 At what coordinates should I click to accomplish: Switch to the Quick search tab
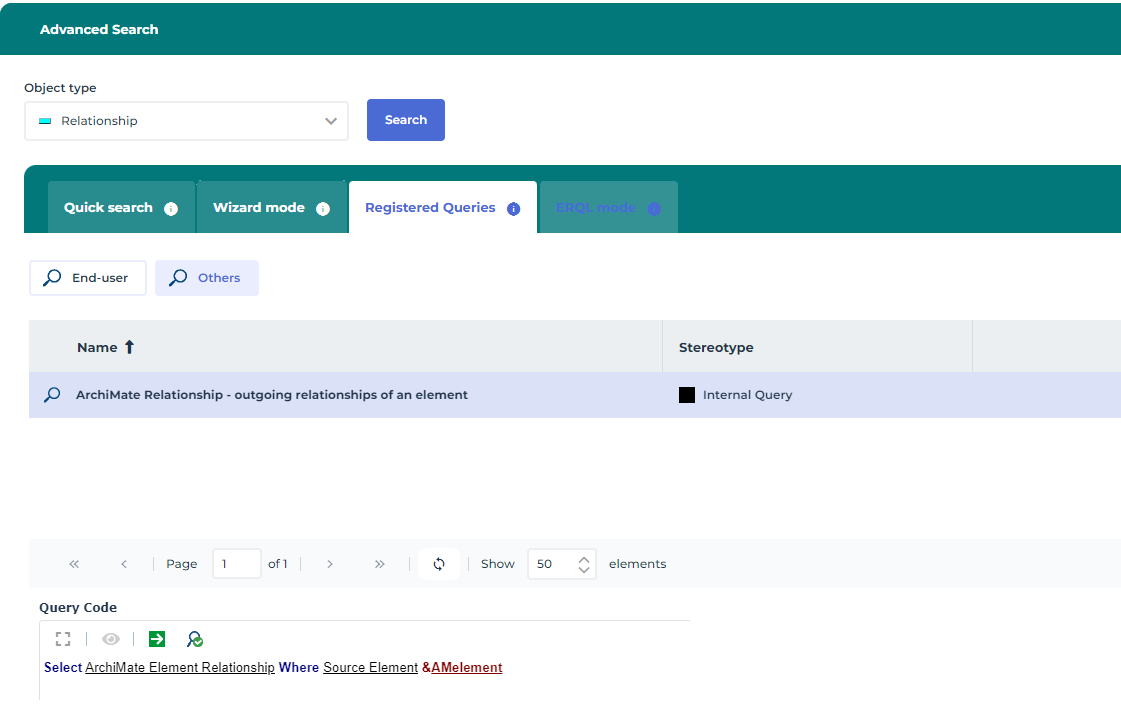(108, 208)
